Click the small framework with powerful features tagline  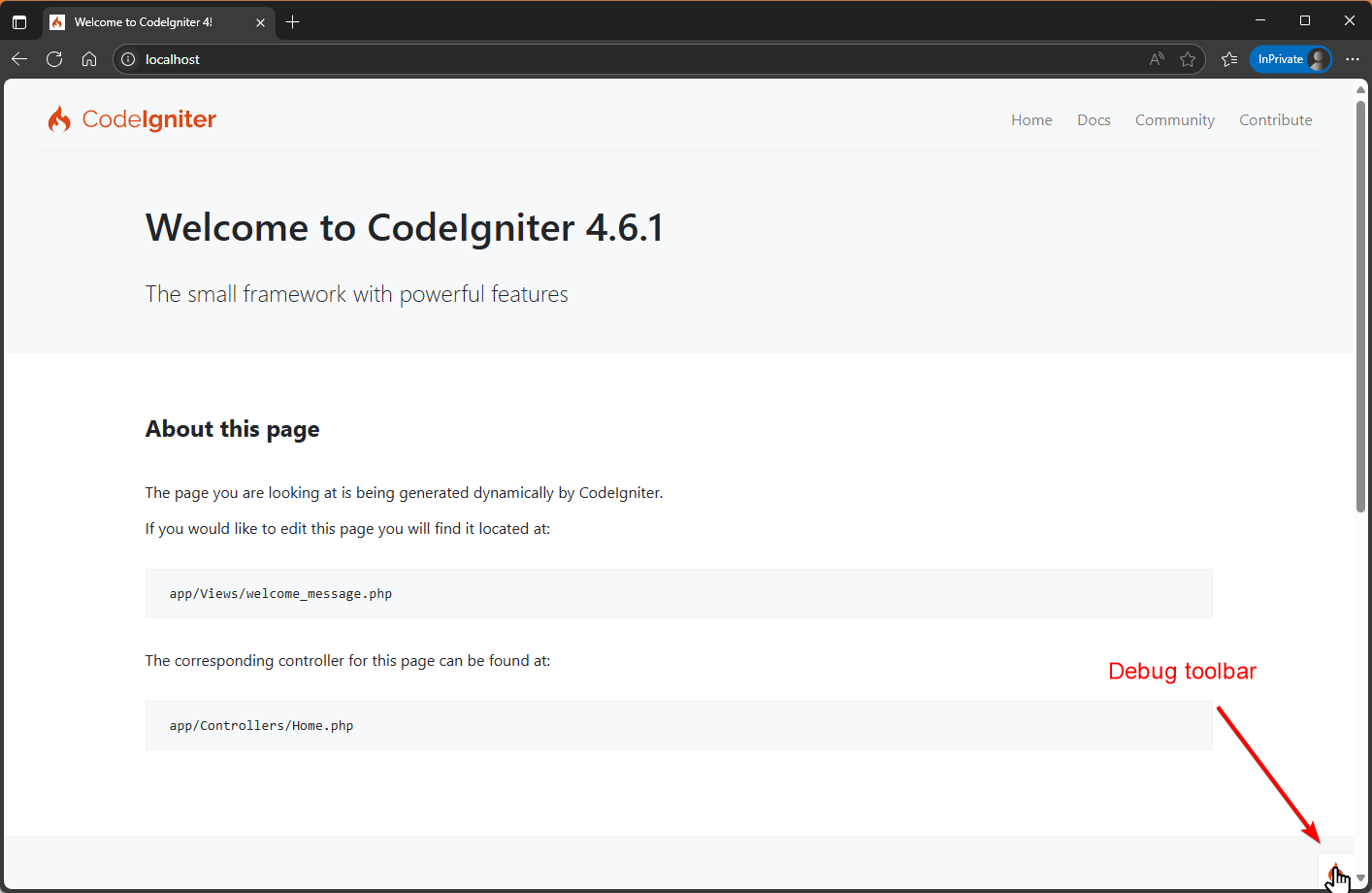(x=356, y=294)
